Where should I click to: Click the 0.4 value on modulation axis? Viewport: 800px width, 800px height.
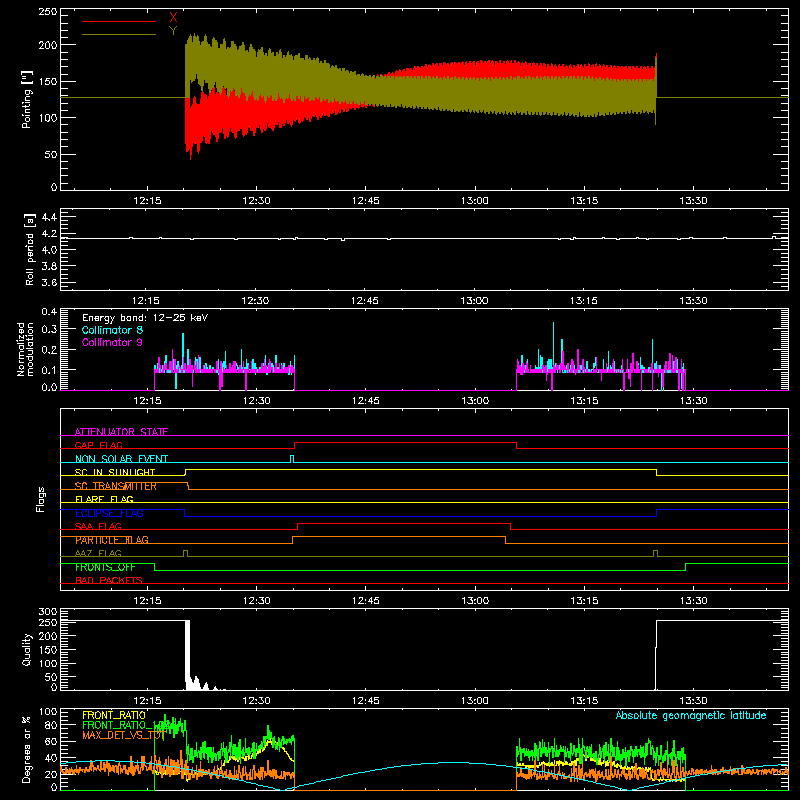pos(49,312)
